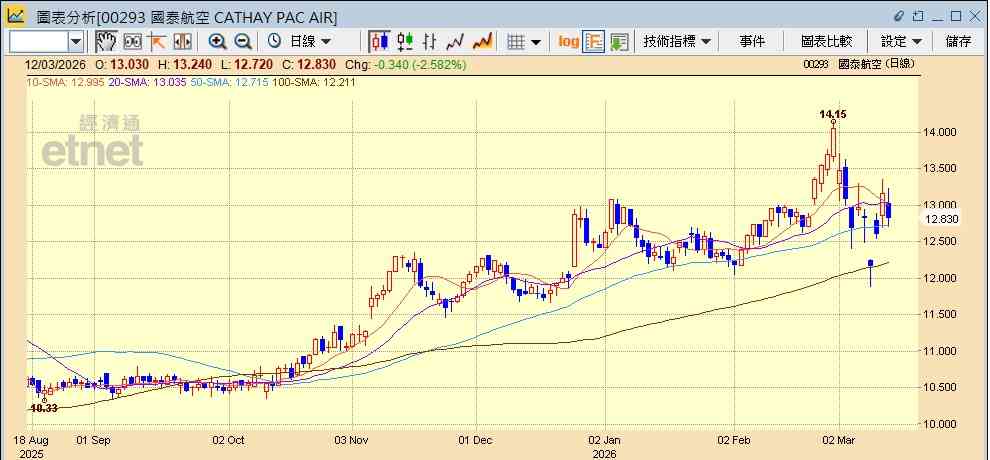
Task: Click the chart app icon in title bar
Action: click(16, 15)
